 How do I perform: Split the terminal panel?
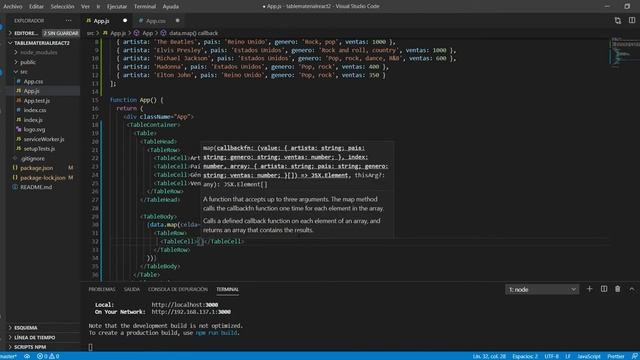604,289
